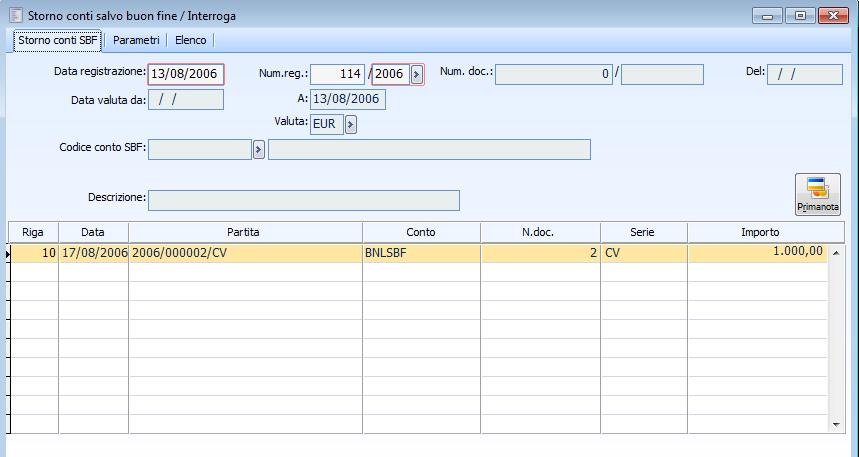Select the conto cell BNLSBF
This screenshot has height=457, width=859.
(x=422, y=253)
